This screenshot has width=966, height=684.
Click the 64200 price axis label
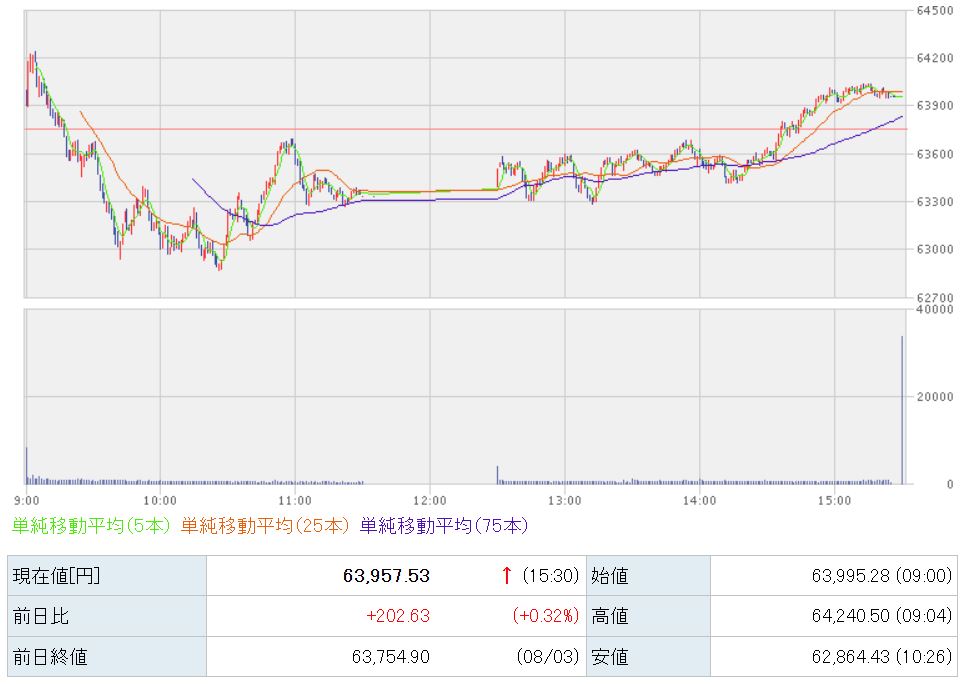pos(935,58)
